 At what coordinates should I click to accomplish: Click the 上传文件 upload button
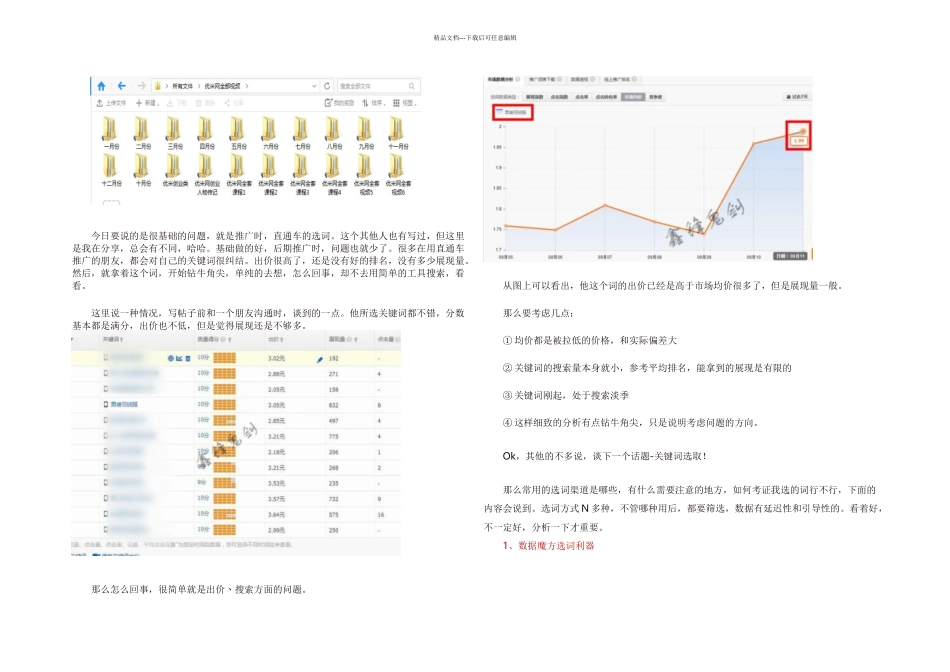[x=111, y=103]
